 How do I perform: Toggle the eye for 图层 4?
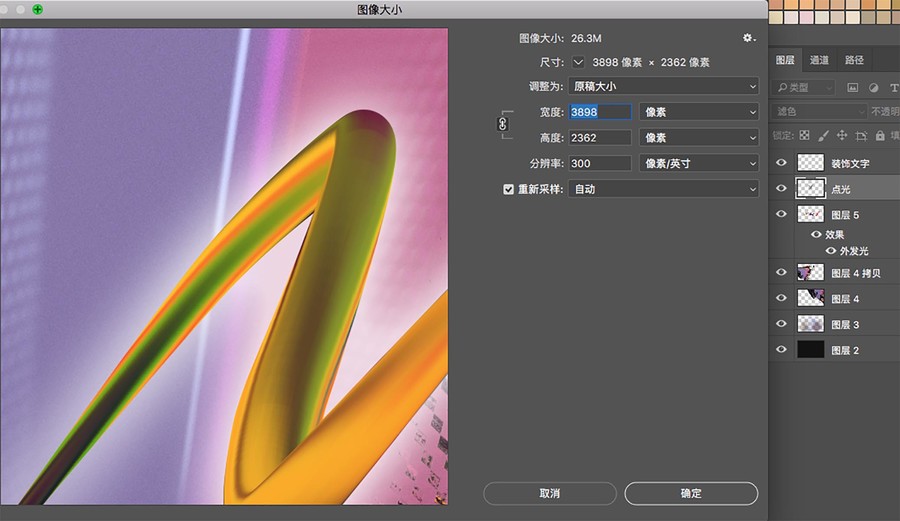tap(781, 298)
